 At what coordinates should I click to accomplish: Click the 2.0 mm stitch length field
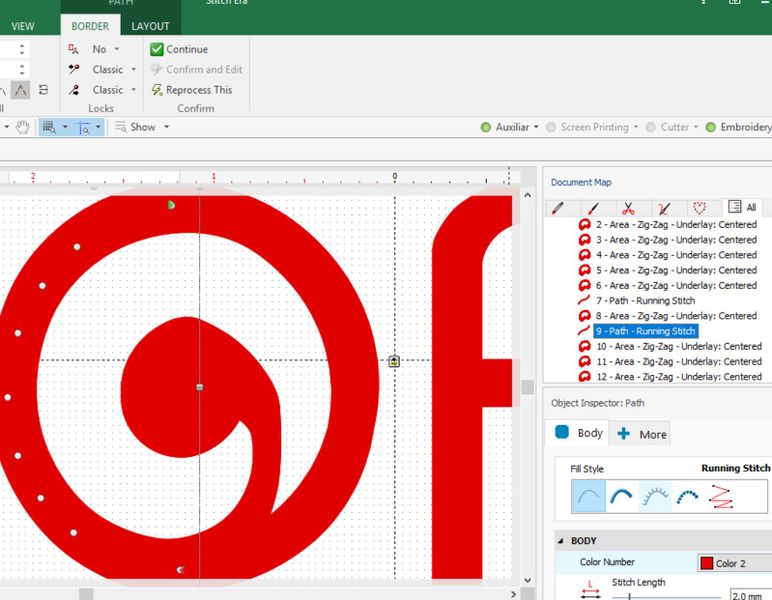click(x=751, y=594)
